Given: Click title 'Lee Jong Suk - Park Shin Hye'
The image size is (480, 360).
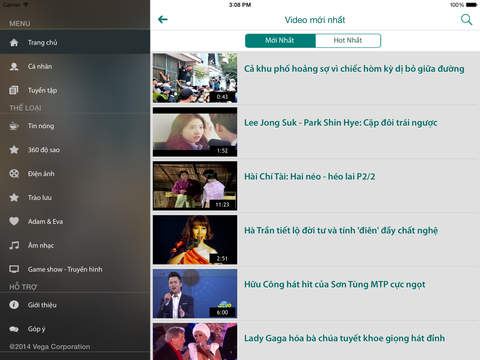Looking at the screenshot, I should pyautogui.click(x=340, y=123).
